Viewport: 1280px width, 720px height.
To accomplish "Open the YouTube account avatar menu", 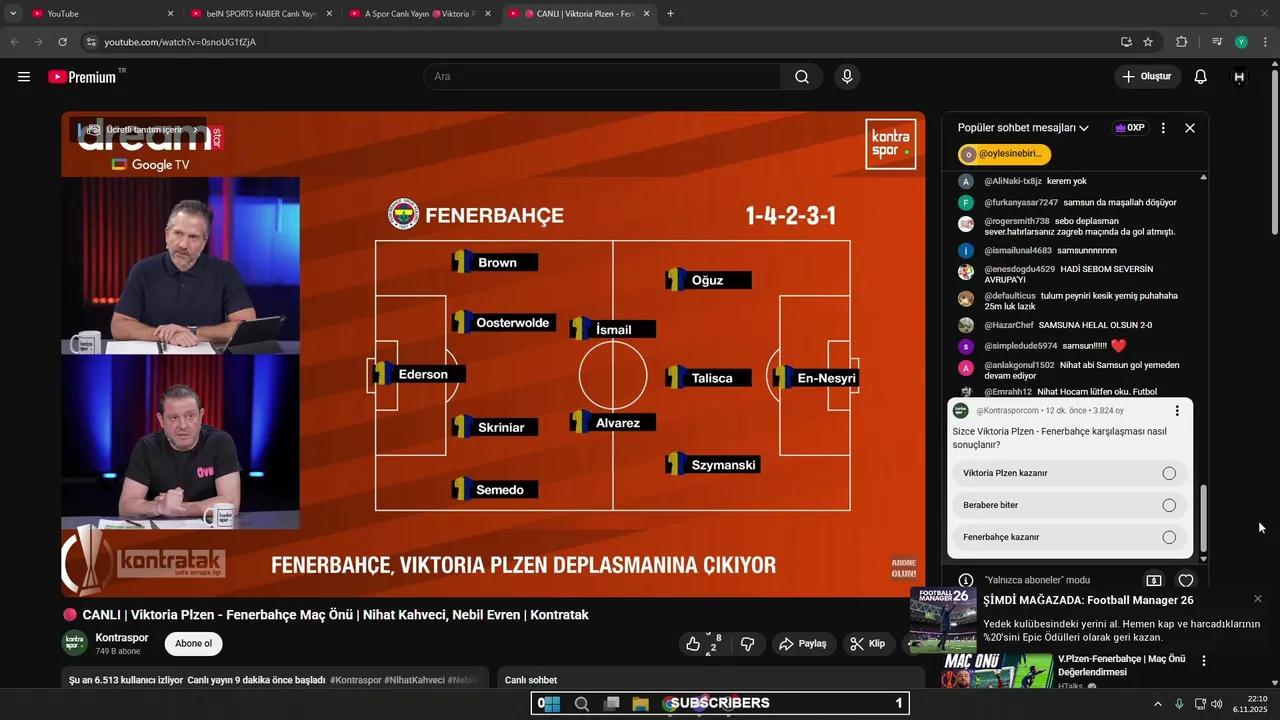I will (x=1239, y=77).
